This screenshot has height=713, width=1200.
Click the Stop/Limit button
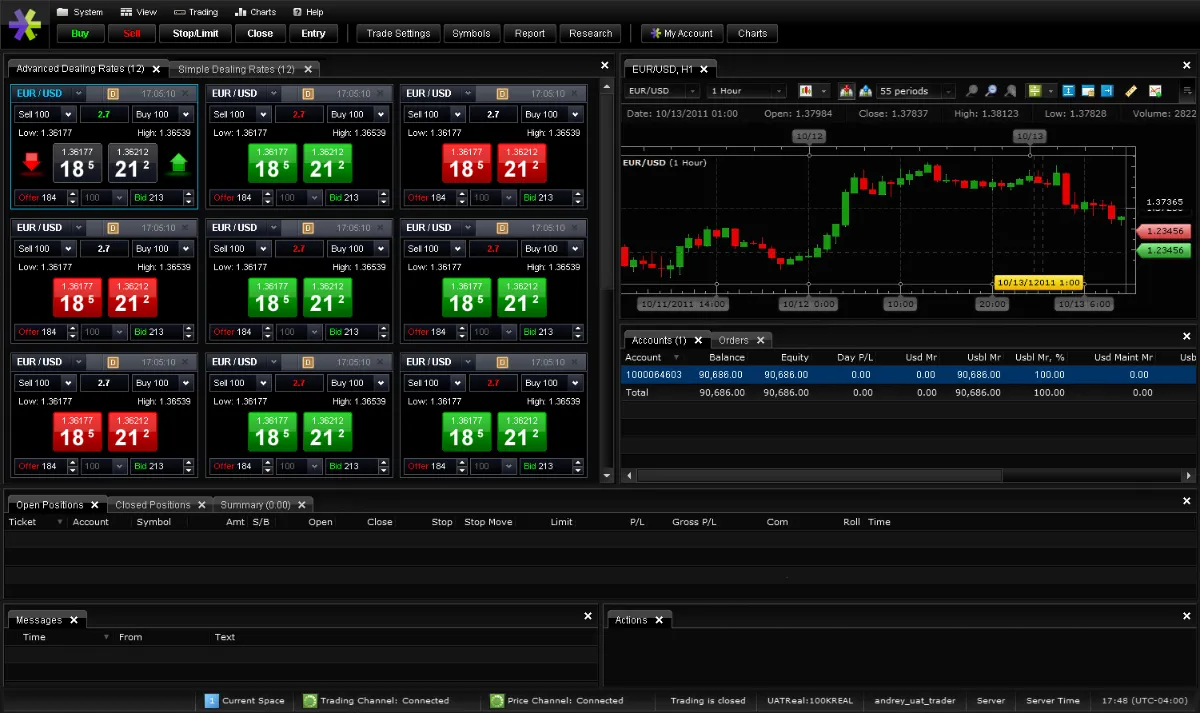click(x=195, y=33)
